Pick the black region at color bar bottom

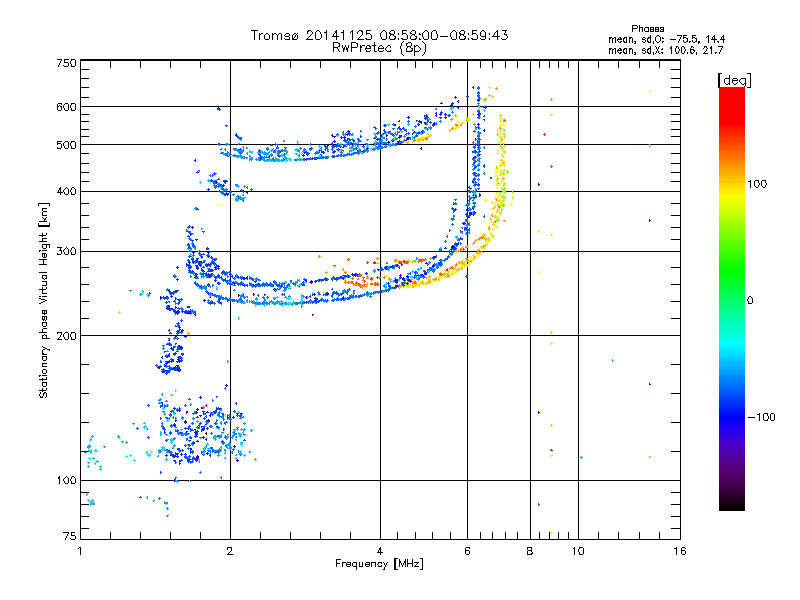tap(732, 503)
